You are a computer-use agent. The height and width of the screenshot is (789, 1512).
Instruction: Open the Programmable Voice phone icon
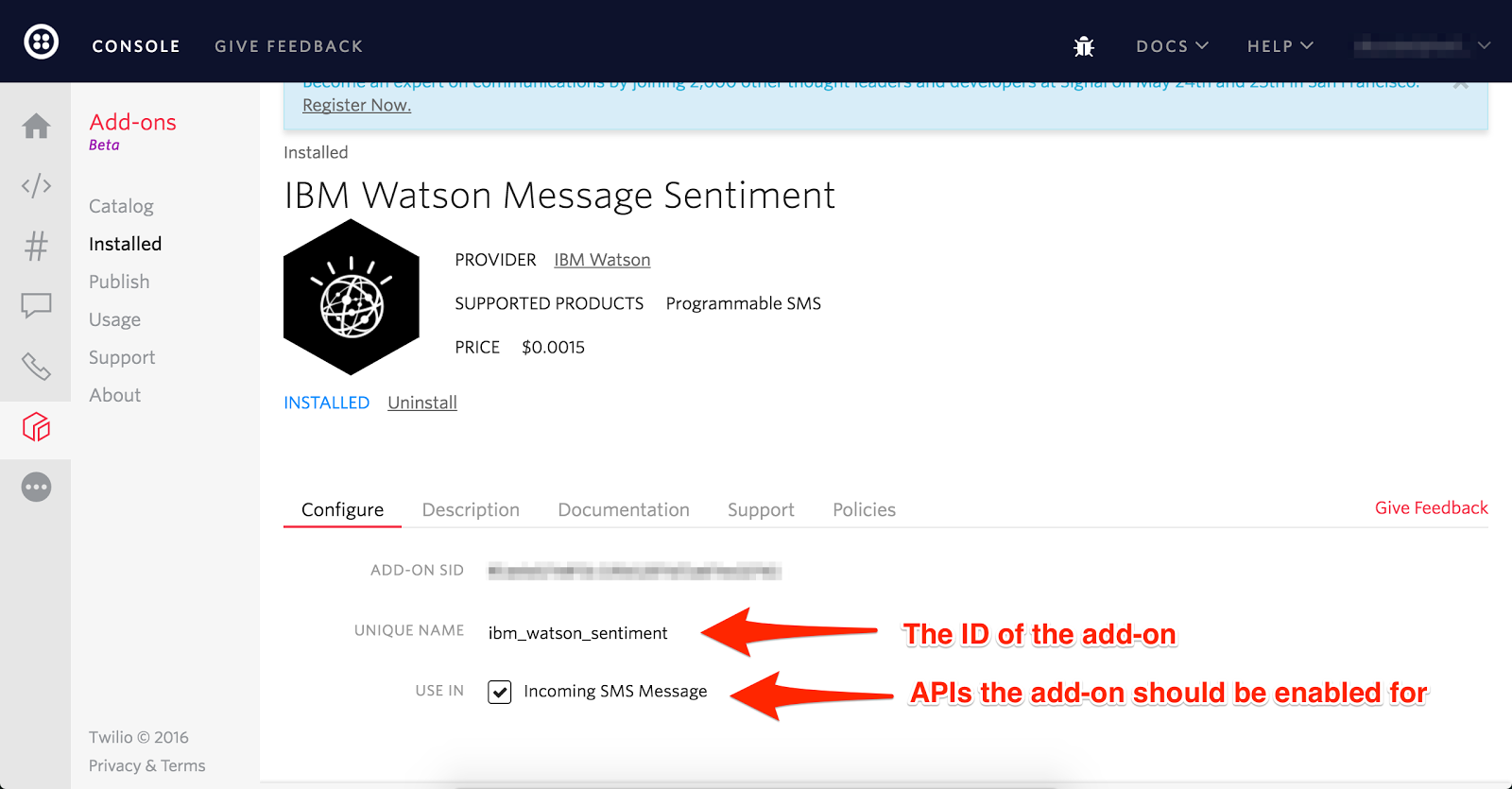pyautogui.click(x=36, y=366)
